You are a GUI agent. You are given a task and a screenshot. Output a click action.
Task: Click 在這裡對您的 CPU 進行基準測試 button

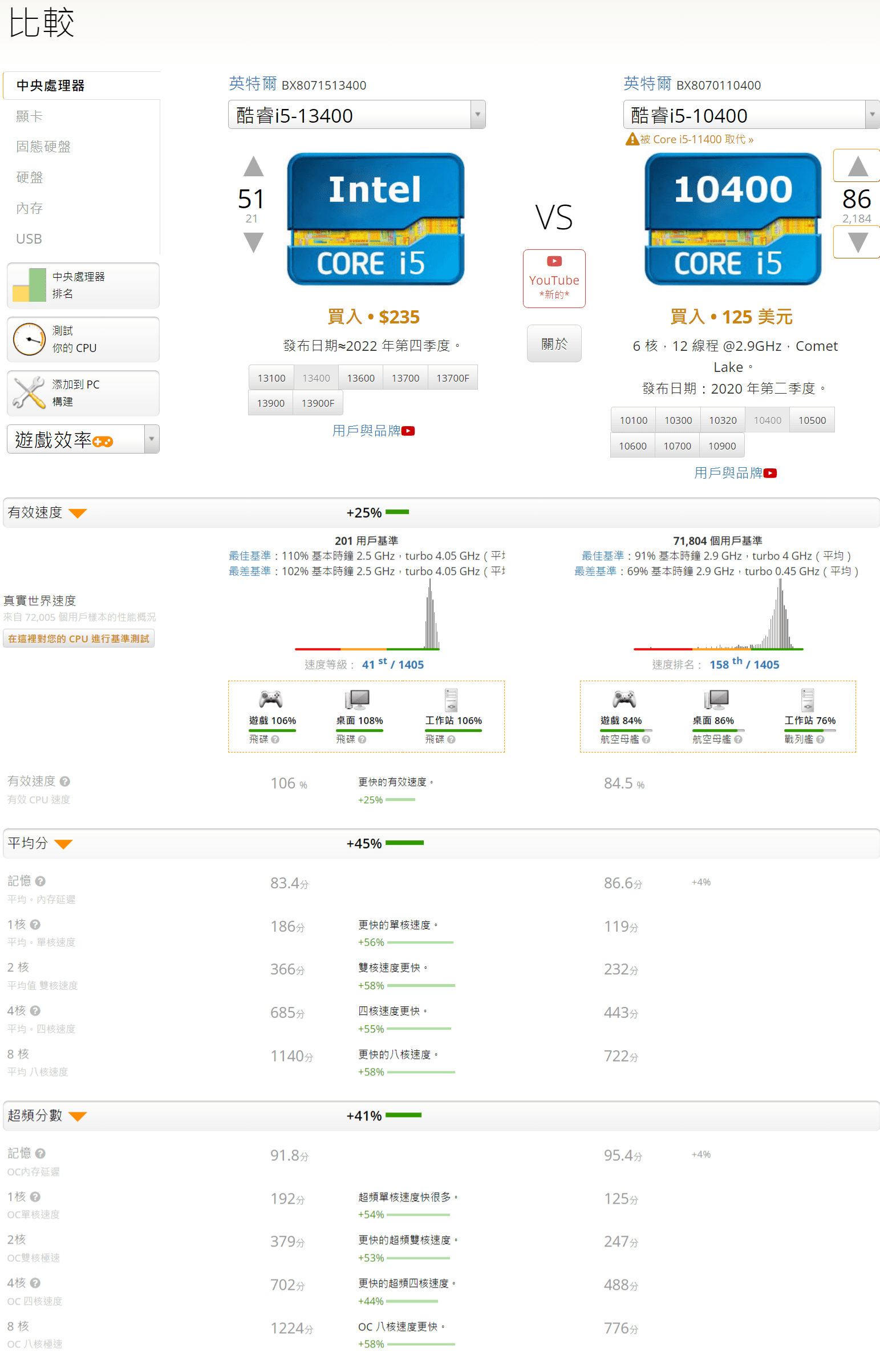point(79,638)
